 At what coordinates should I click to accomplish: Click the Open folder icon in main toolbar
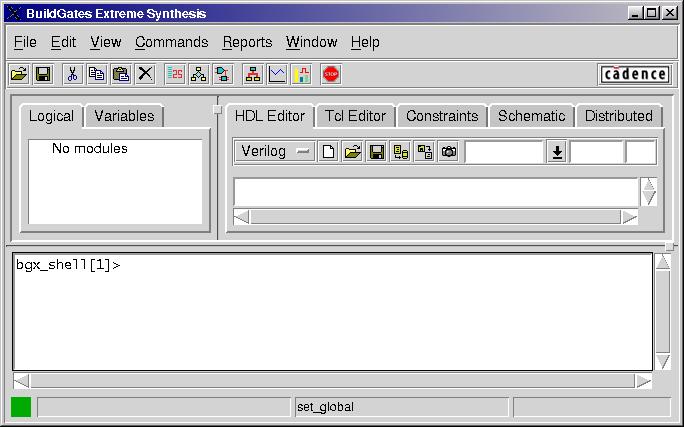[19, 75]
